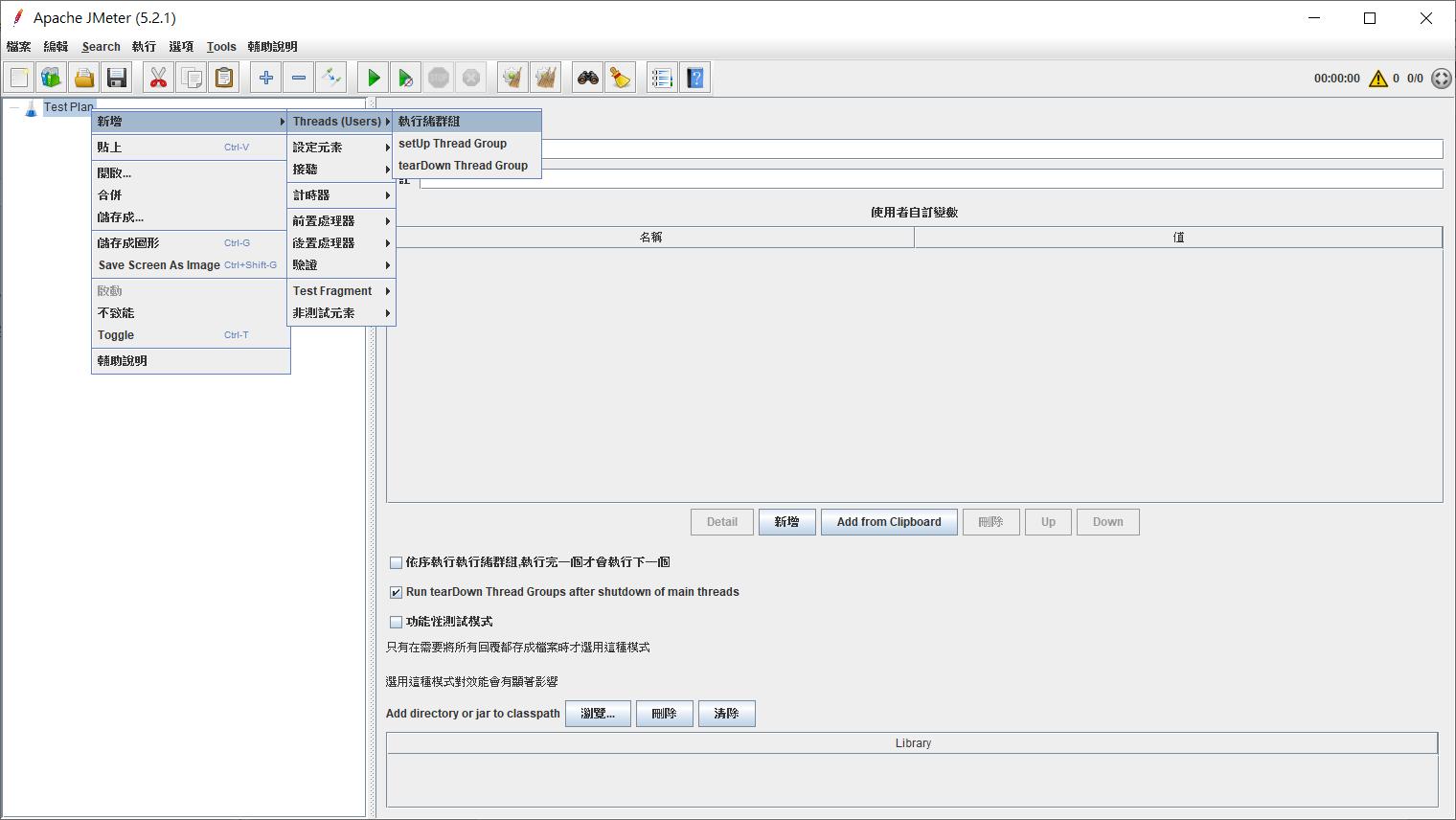The height and width of the screenshot is (820, 1456).
Task: Open the Tools menu
Action: click(221, 46)
